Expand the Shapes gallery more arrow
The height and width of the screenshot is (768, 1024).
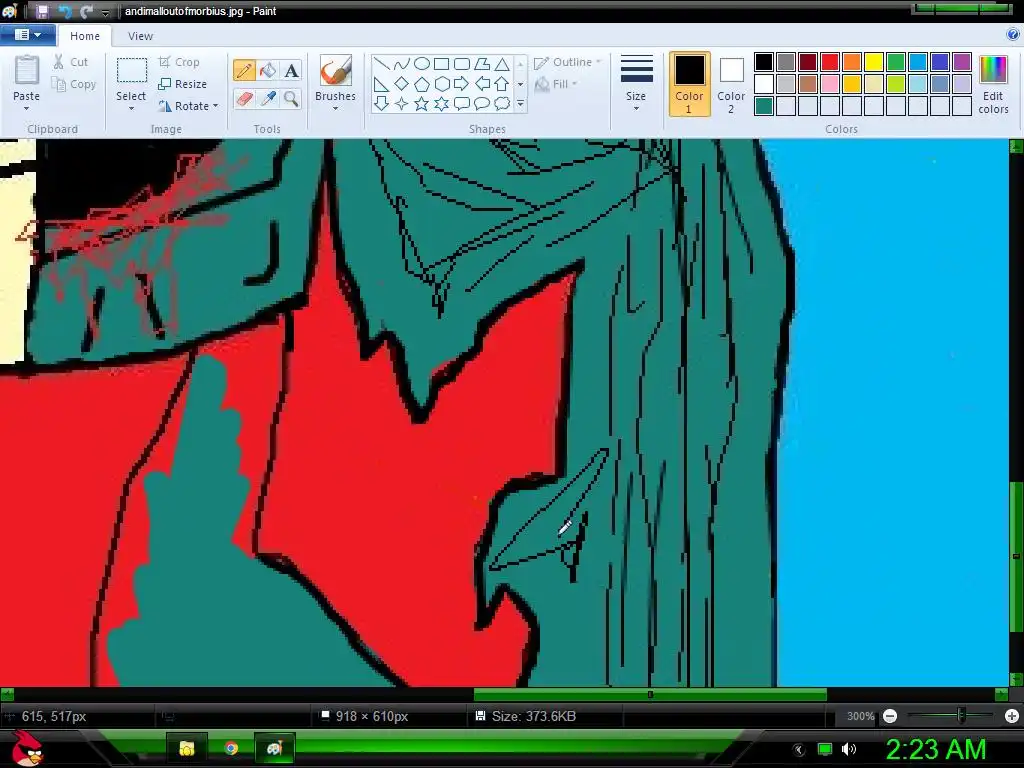520,103
